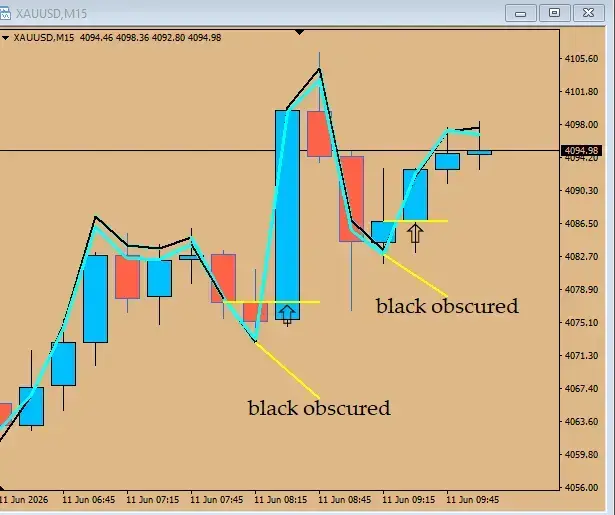615x515 pixels.
Task: Click the time axis label 11 Jun 09:15
Action: point(408,500)
